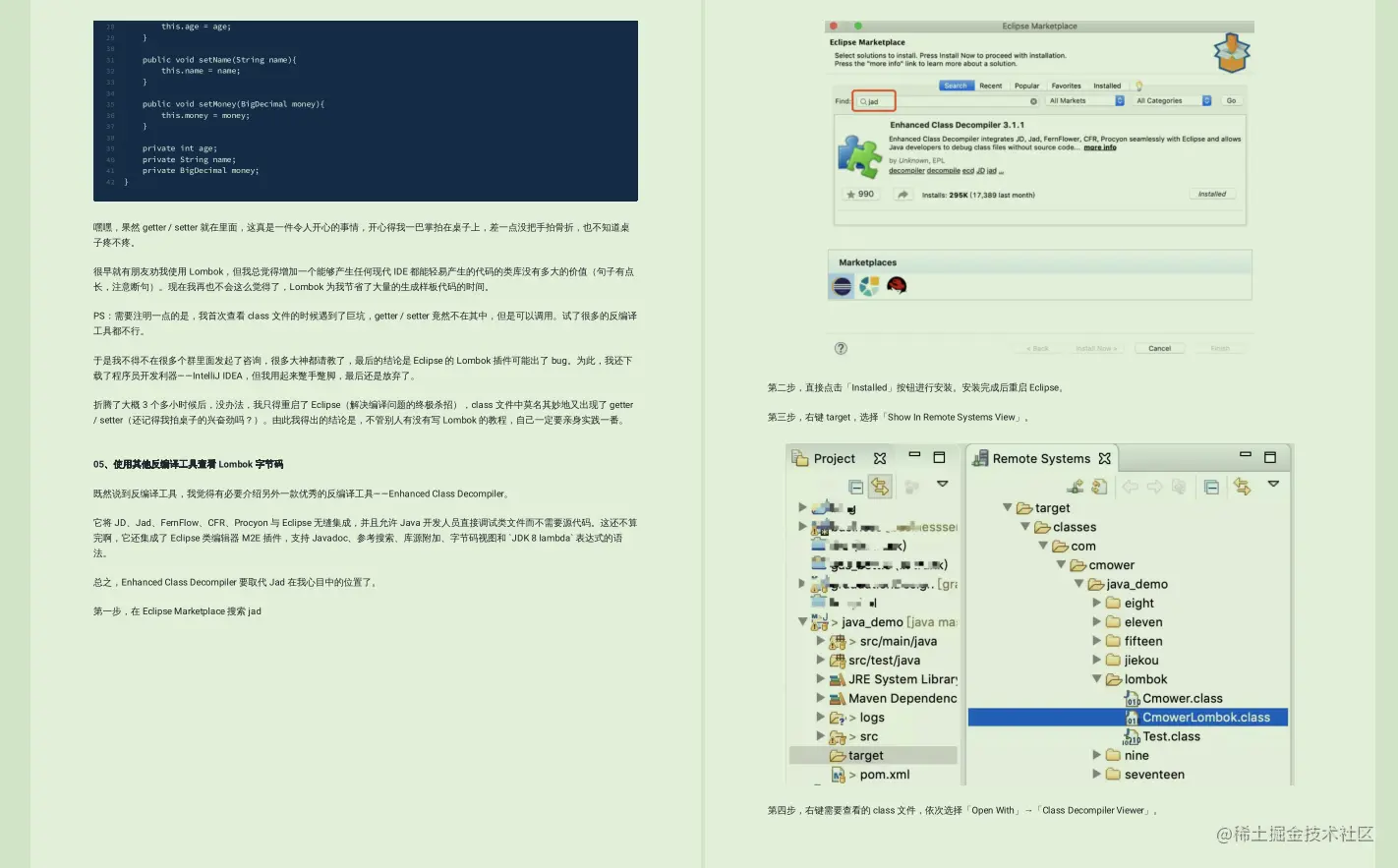The height and width of the screenshot is (868, 1398).
Task: Switch to the Popular tab
Action: click(x=1026, y=86)
